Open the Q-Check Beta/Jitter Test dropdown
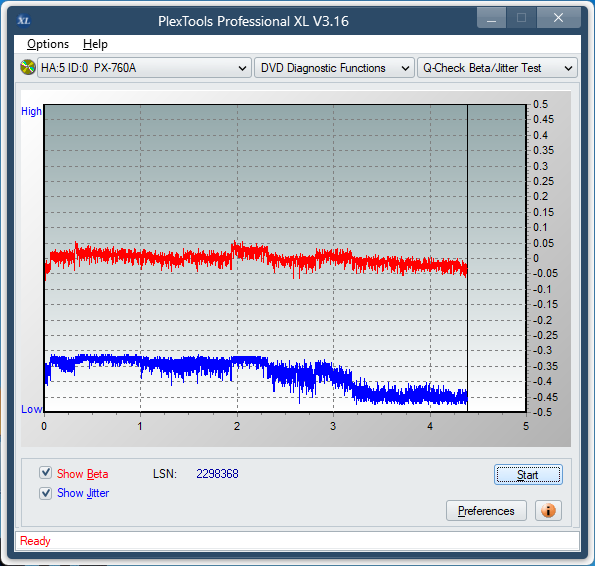The height and width of the screenshot is (566, 595). tap(497, 68)
